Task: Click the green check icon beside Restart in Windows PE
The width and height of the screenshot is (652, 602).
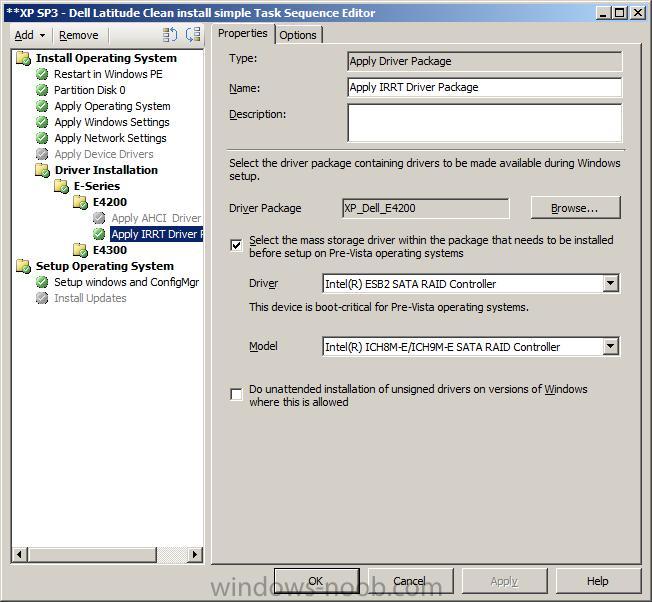Action: [x=42, y=74]
